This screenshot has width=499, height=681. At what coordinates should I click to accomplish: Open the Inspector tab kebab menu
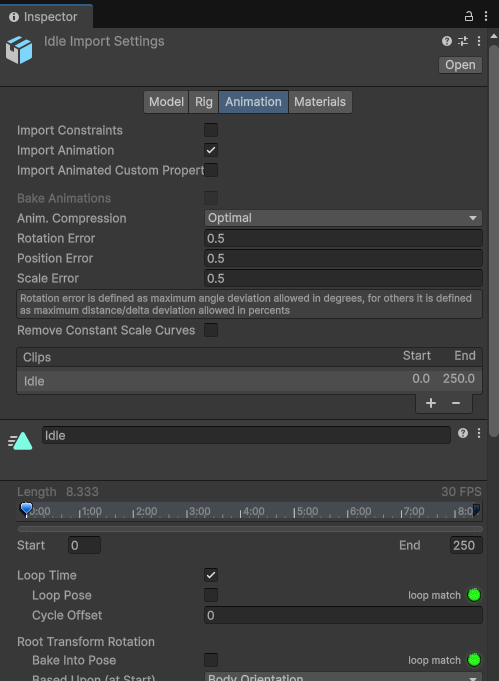[x=486, y=17]
